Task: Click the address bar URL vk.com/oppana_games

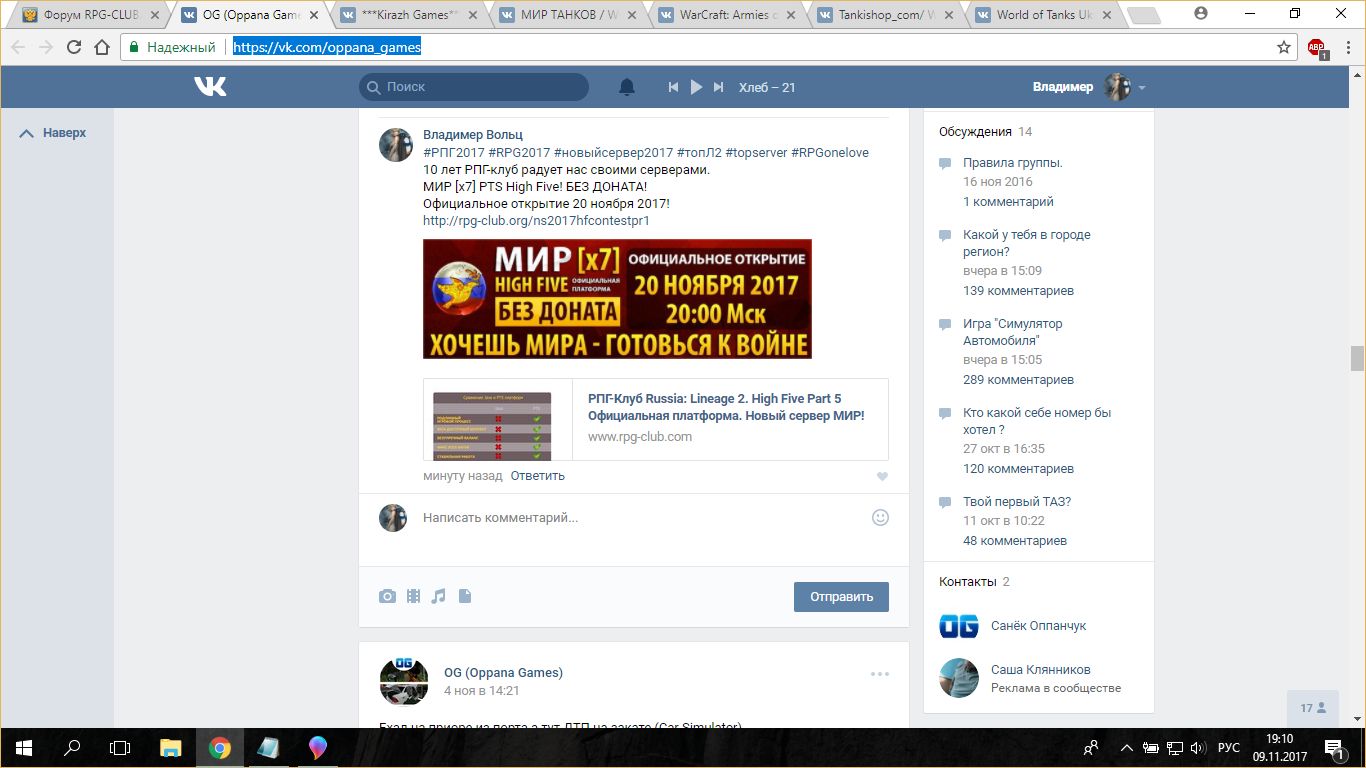Action: [x=327, y=47]
